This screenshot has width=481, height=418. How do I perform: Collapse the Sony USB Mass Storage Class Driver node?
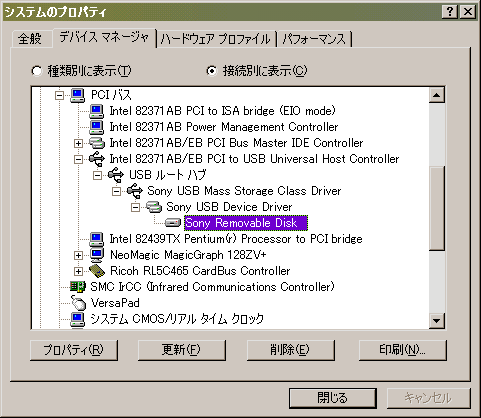click(116, 191)
